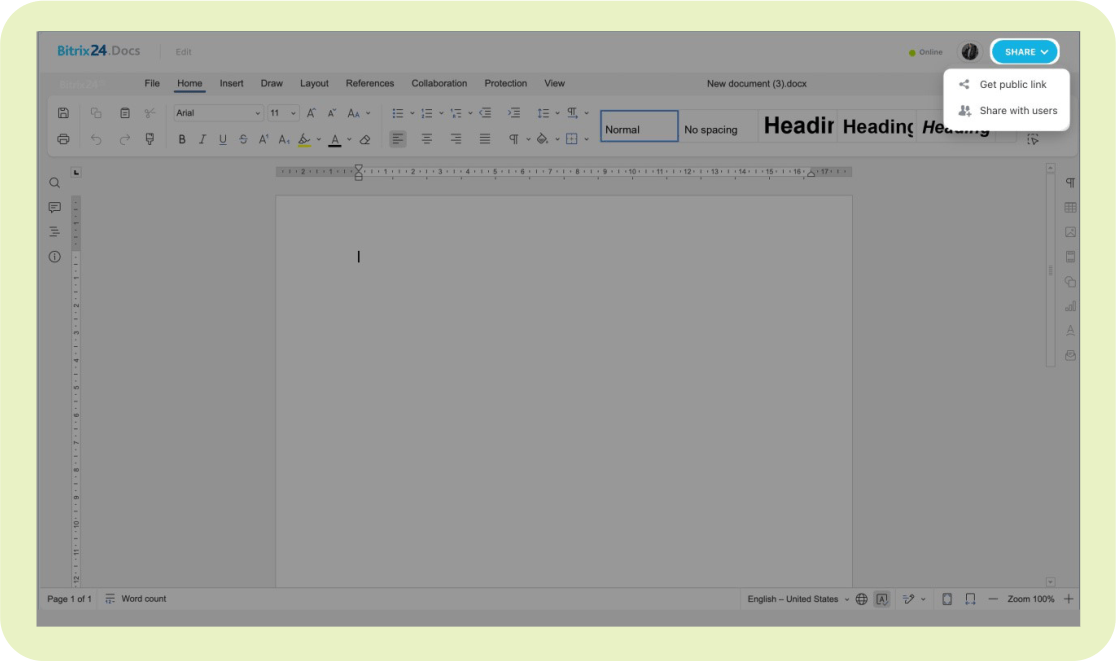Viewport: 1116px width, 662px height.
Task: Switch to the Insert tab
Action: point(231,83)
